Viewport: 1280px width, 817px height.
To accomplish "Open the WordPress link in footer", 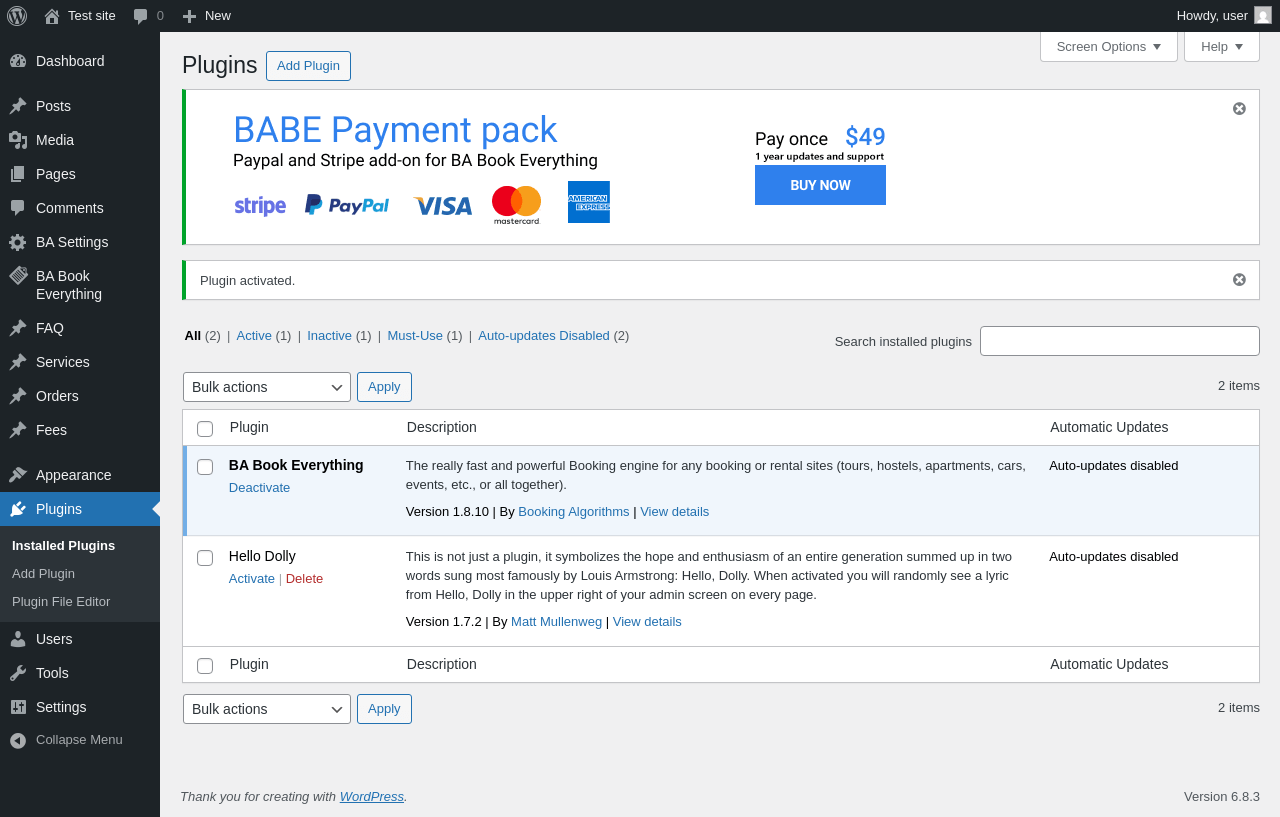I will pos(372,797).
